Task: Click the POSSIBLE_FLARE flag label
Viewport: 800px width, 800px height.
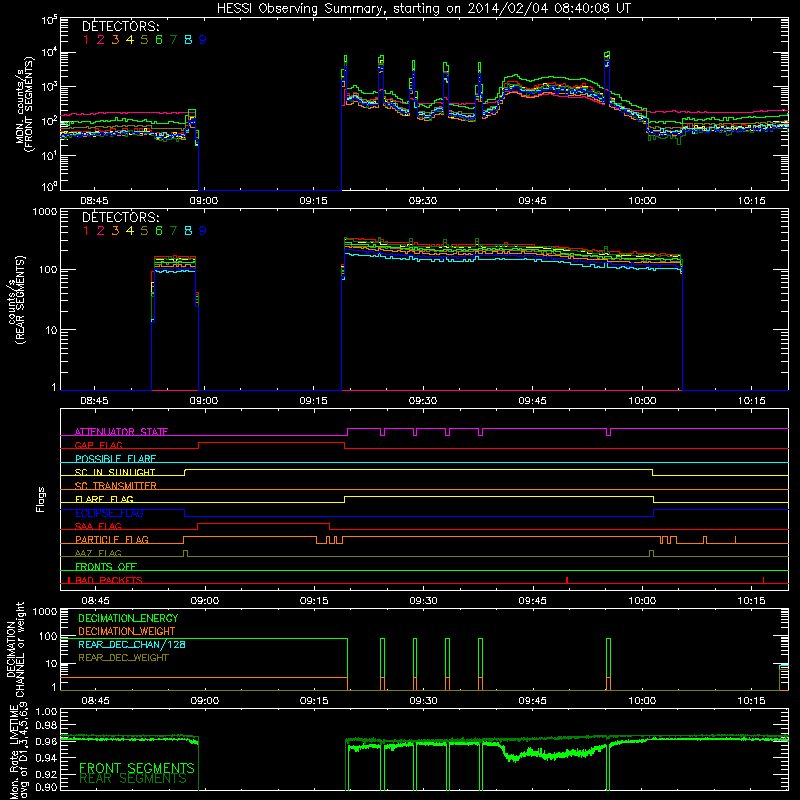Action: tap(115, 459)
